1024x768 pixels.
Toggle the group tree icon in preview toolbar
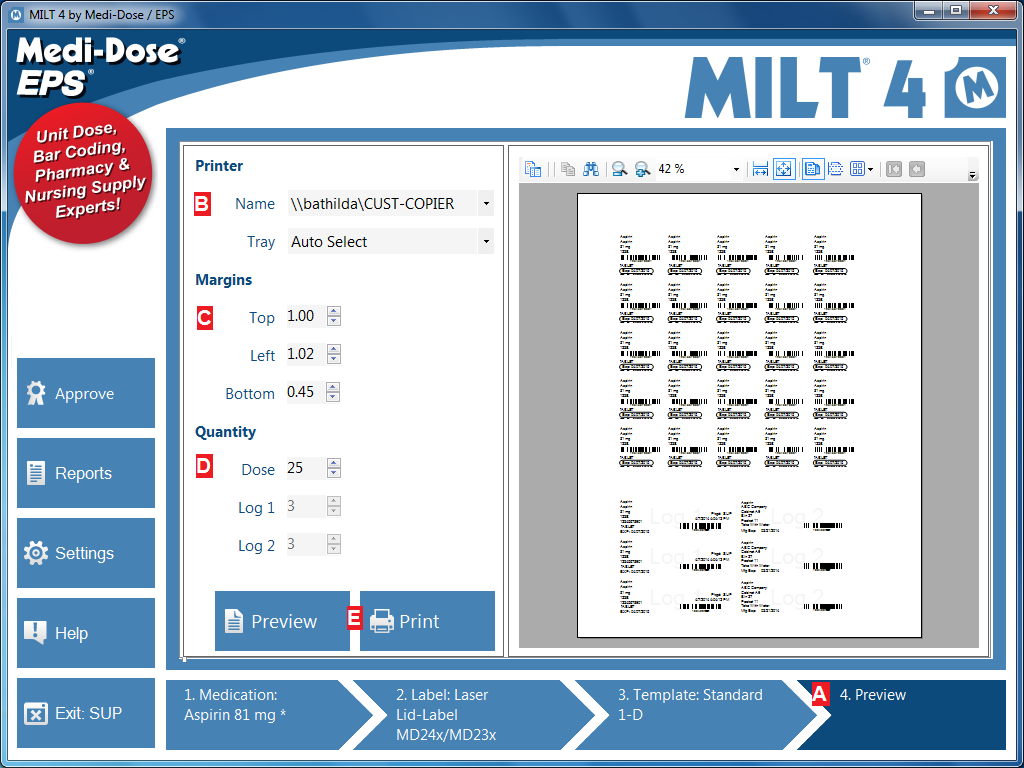(x=533, y=169)
